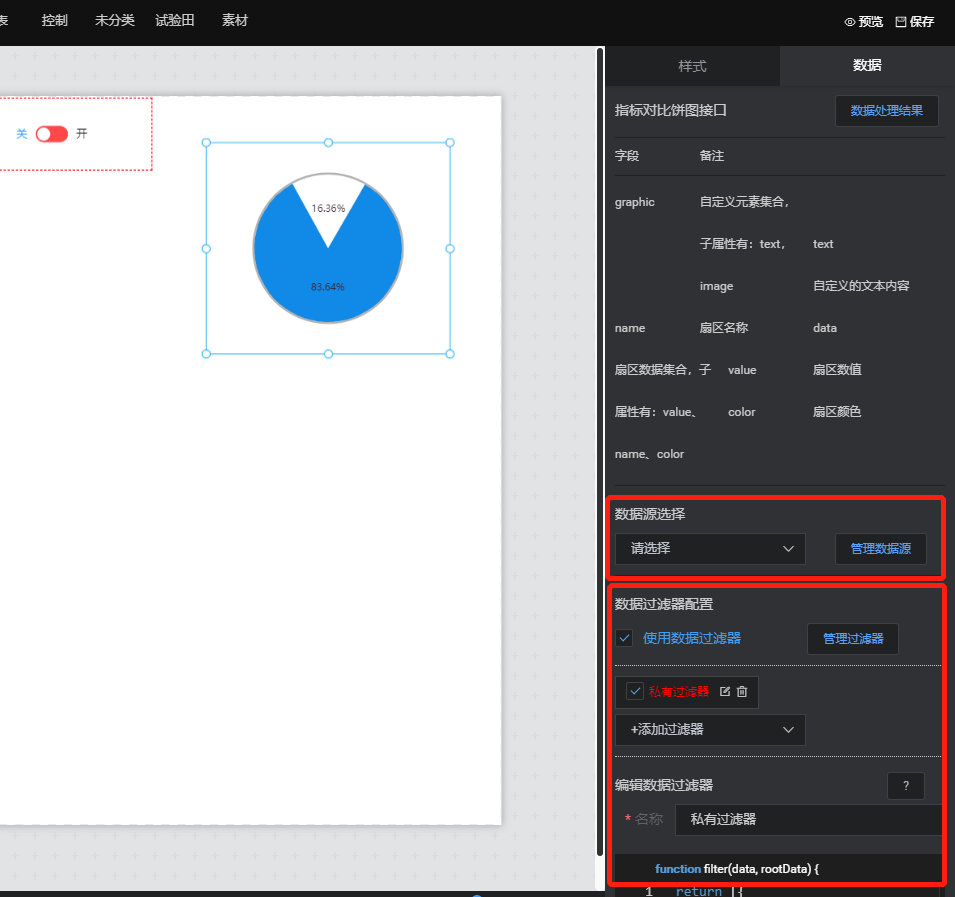Open the 请选择 data source dropdown
The height and width of the screenshot is (897, 955).
(710, 549)
